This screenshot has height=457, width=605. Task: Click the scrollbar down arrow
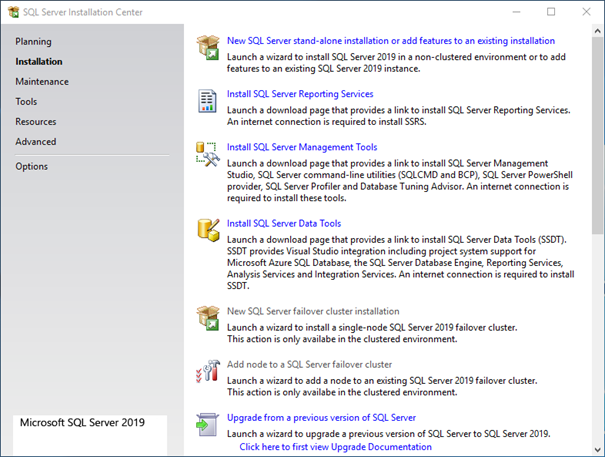pos(598,450)
